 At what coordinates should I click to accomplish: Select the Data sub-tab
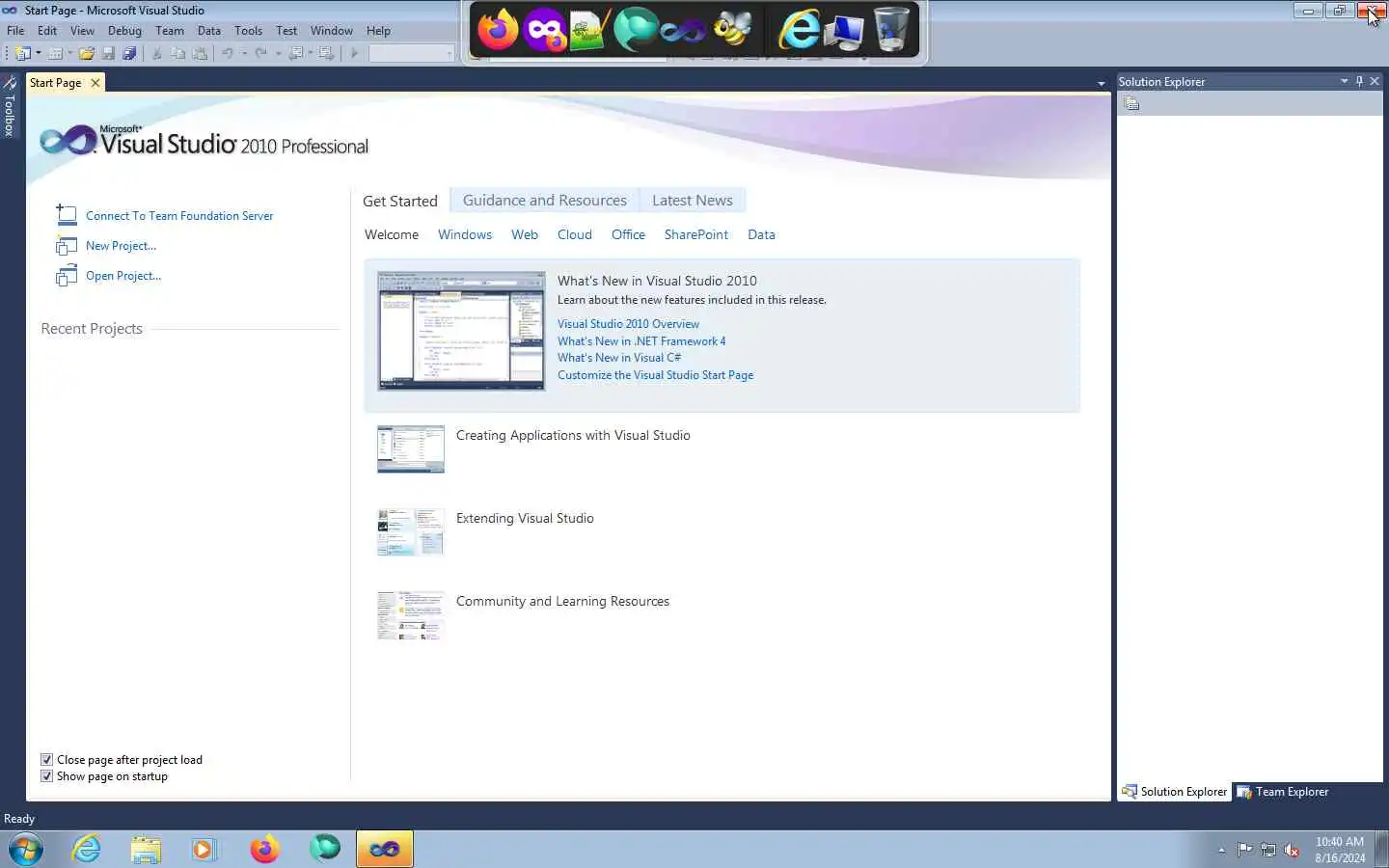pos(761,234)
